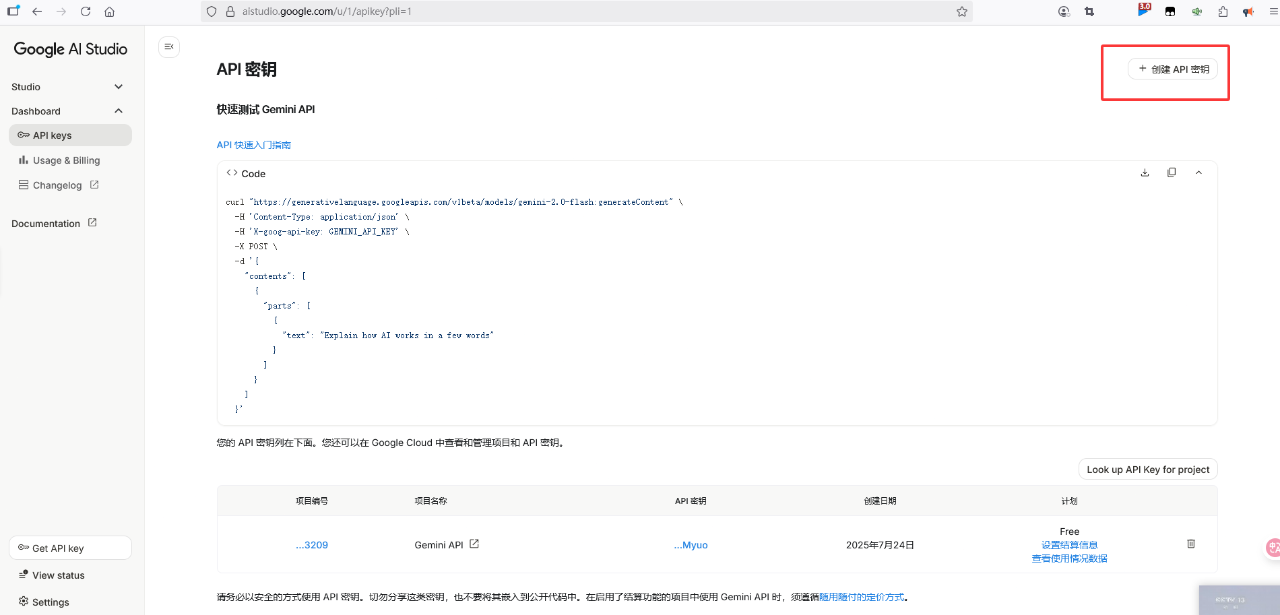Click the Gemini API project name

439,545
